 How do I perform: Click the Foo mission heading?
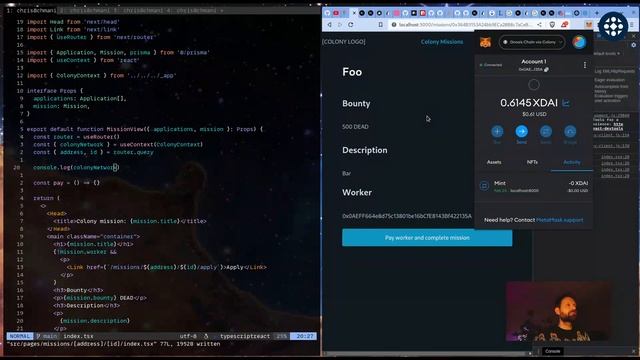(352, 72)
